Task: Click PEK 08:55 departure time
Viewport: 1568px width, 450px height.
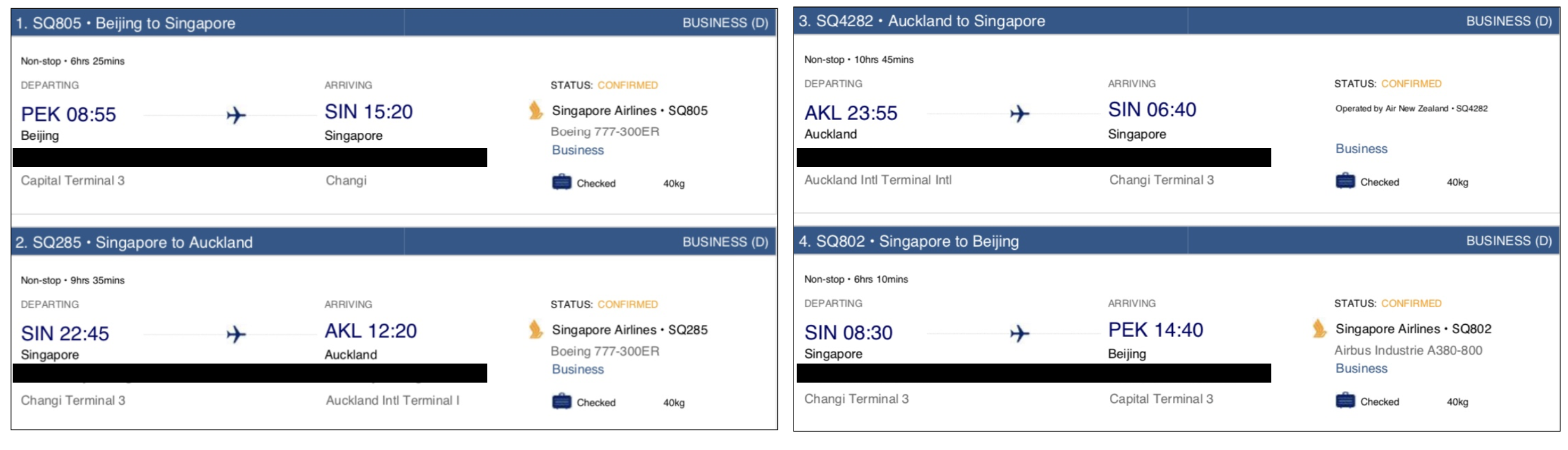Action: click(69, 114)
